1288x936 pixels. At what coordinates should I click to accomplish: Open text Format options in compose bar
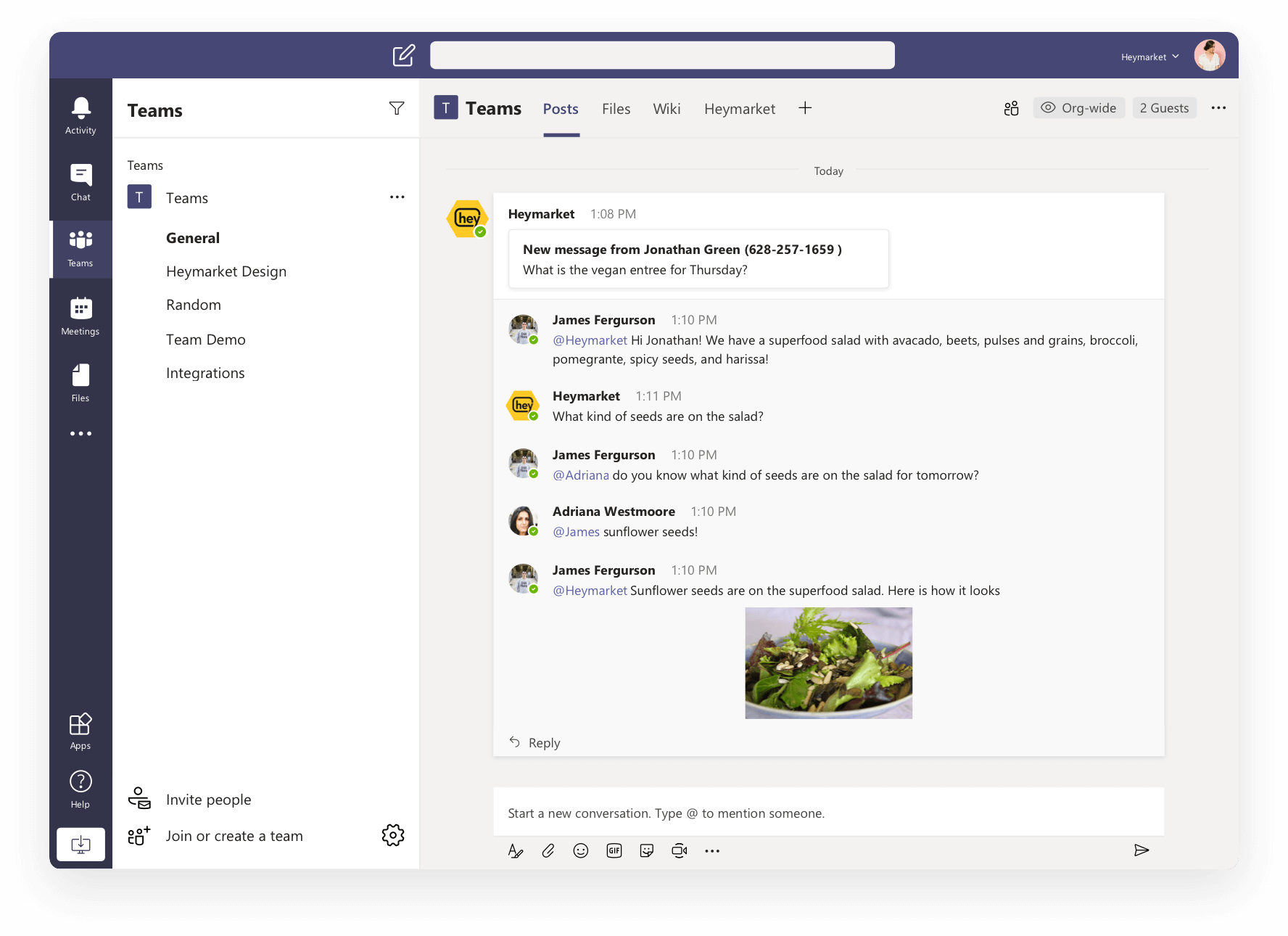(x=516, y=850)
